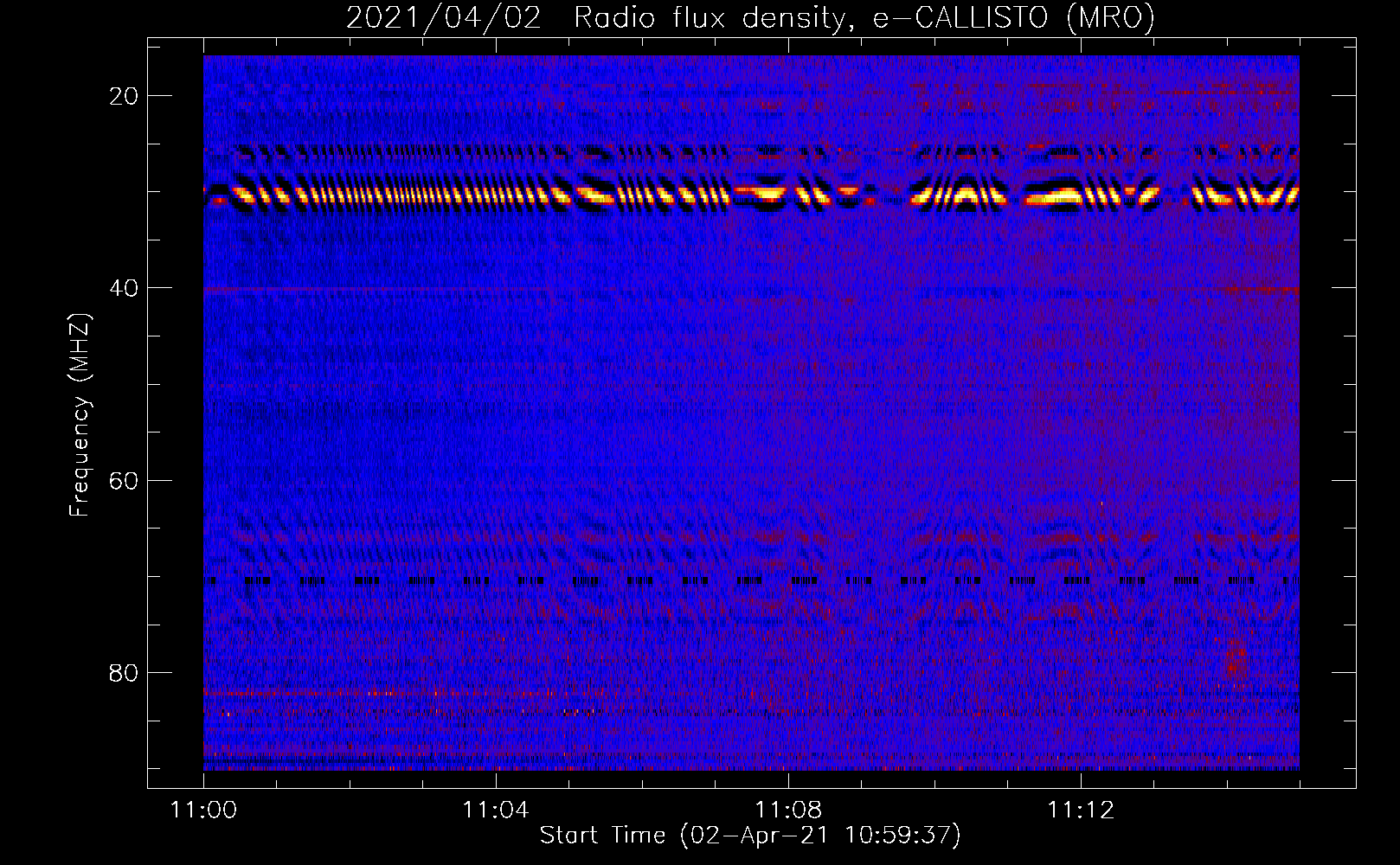
Task: Click the plot title '2021/04/02 Radio flux density, e-CALLISTO (MRO)'
Action: click(x=750, y=18)
